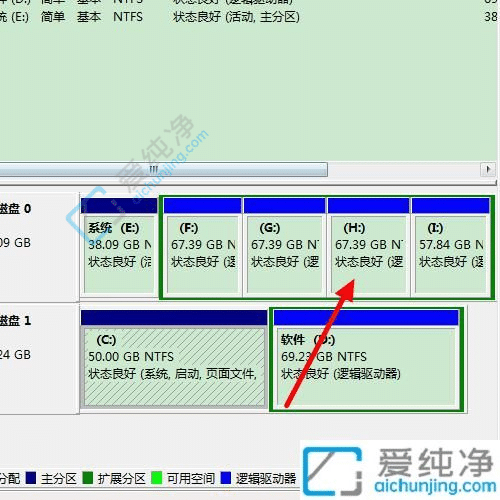
Task: Click the 逻辑驱动器 legend label
Action: coord(266,479)
